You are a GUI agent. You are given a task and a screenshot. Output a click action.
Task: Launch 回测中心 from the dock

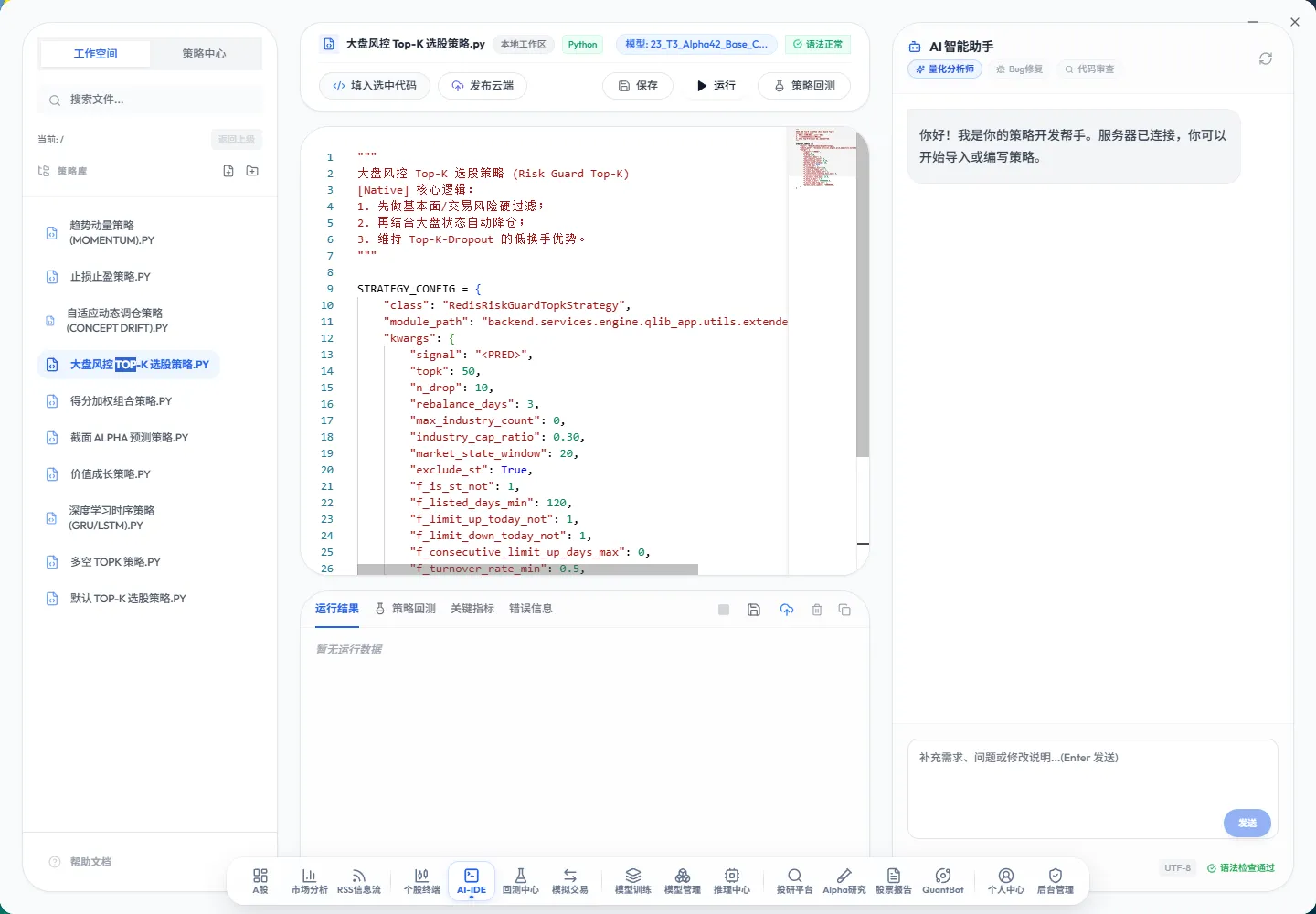(521, 881)
